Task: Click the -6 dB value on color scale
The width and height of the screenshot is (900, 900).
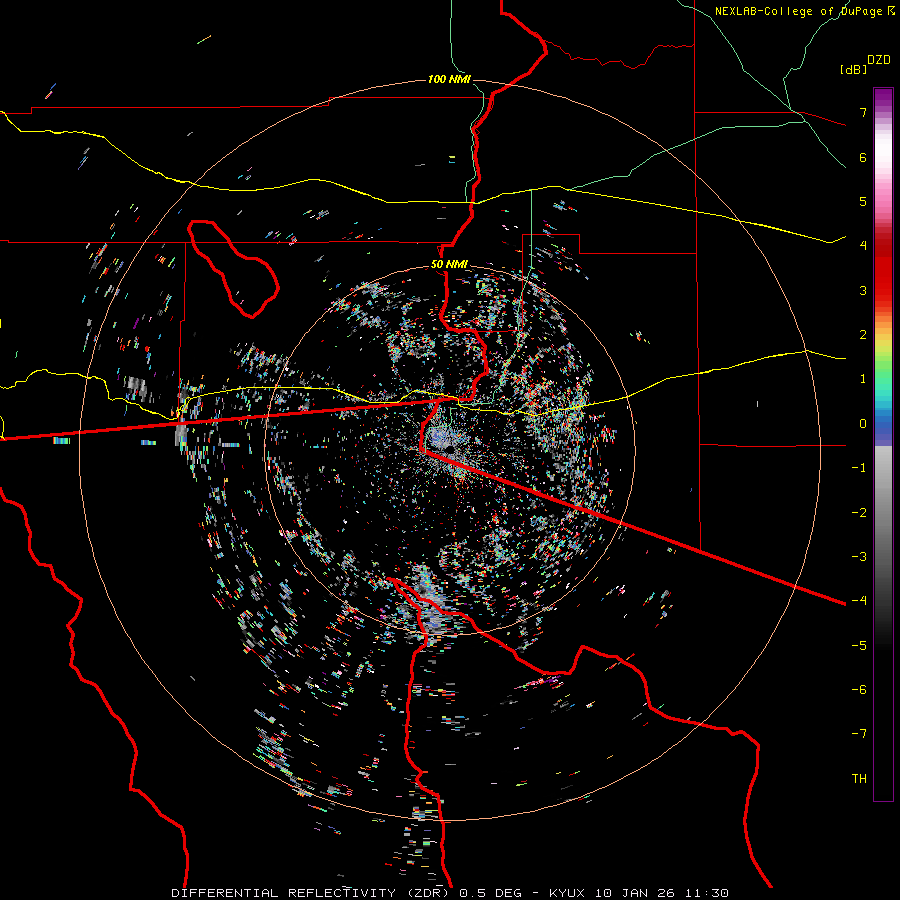Action: [x=859, y=690]
